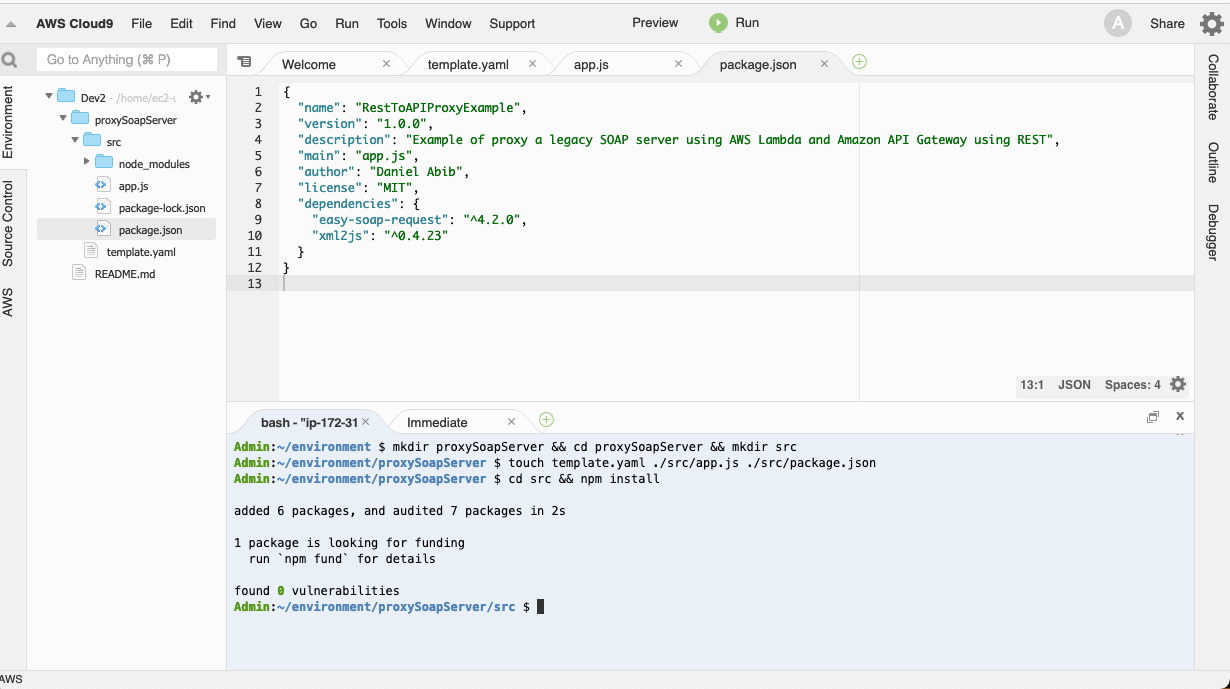The image size is (1230, 689).
Task: Open app.js in the file tree
Action: (133, 186)
